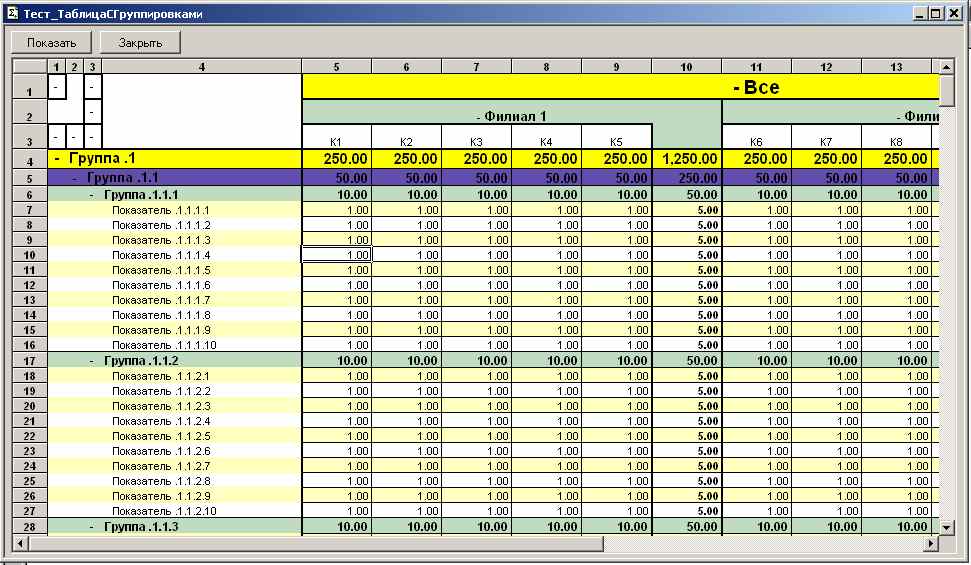Screen dimensions: 971x565
Task: Select row header 17
Action: [29, 360]
